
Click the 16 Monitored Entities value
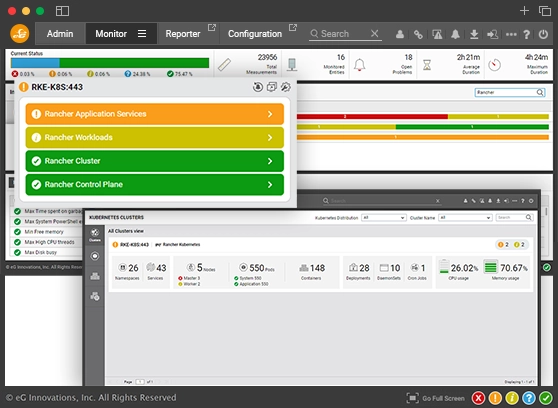(341, 57)
